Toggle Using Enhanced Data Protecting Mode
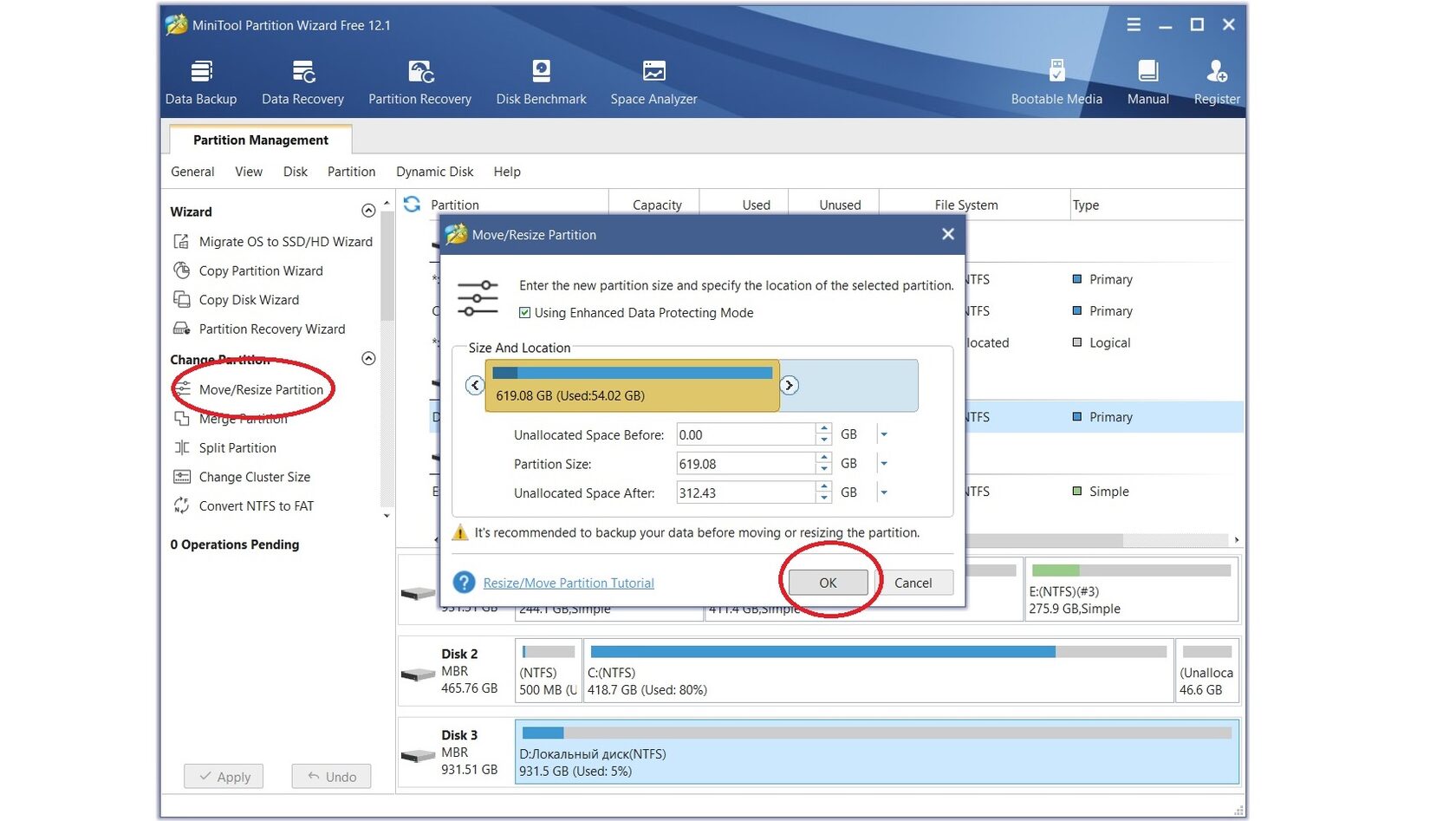This screenshot has height=821, width=1456. pyautogui.click(x=524, y=313)
